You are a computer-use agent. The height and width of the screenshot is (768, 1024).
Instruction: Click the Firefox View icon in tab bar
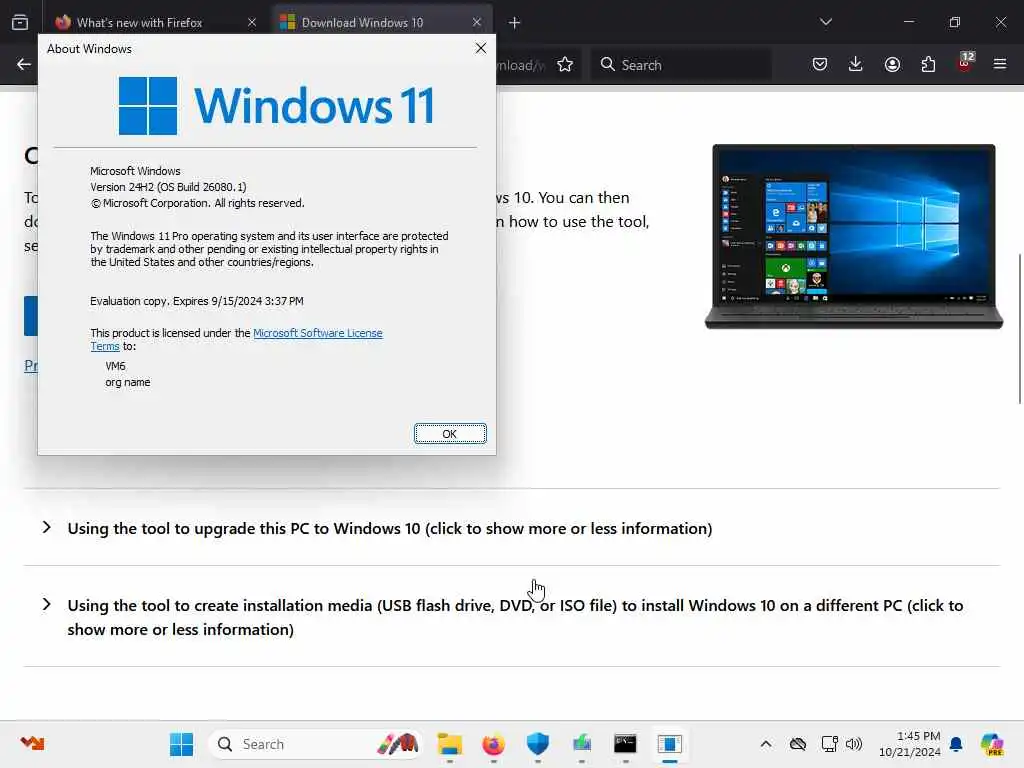pos(20,22)
